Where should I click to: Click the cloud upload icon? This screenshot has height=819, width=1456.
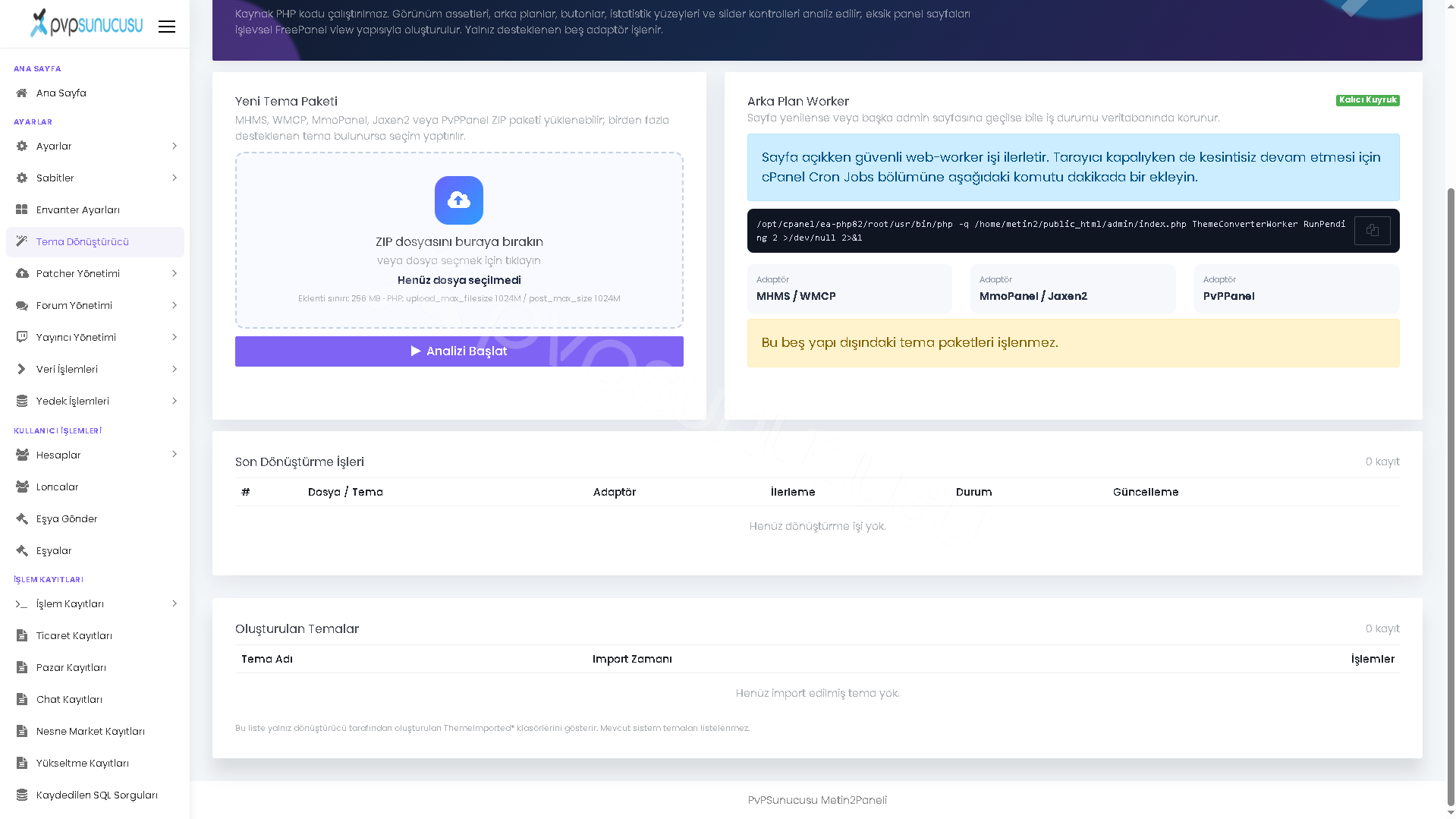click(x=459, y=200)
